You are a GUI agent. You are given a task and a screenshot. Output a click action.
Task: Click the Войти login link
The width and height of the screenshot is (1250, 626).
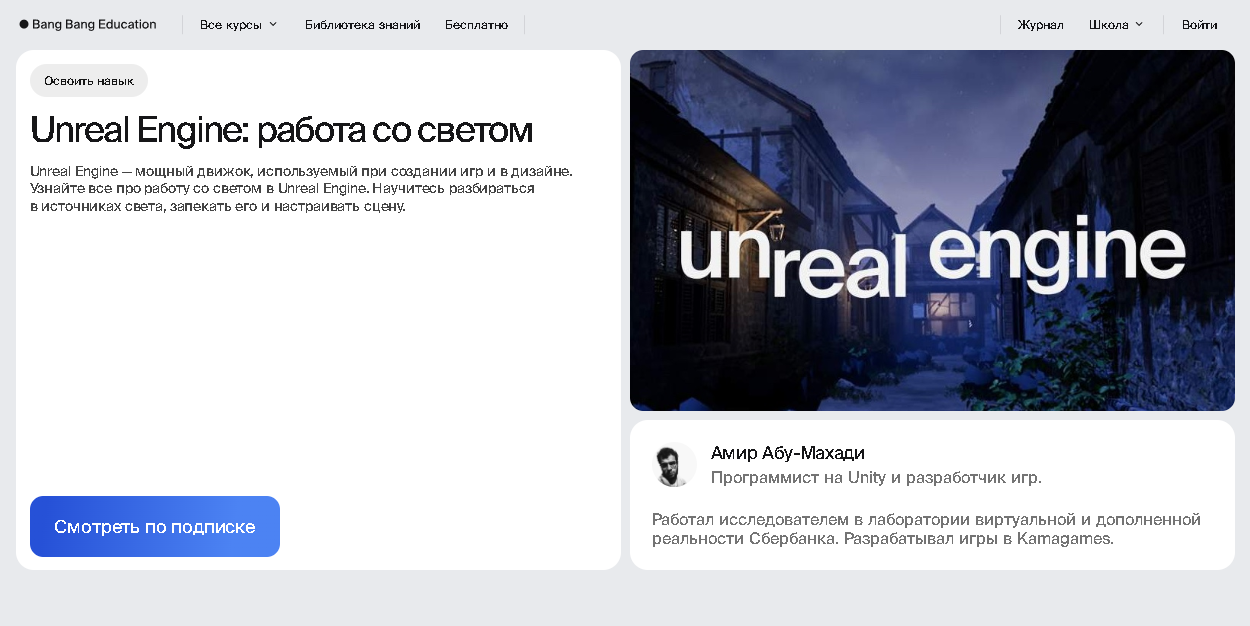pyautogui.click(x=1199, y=25)
